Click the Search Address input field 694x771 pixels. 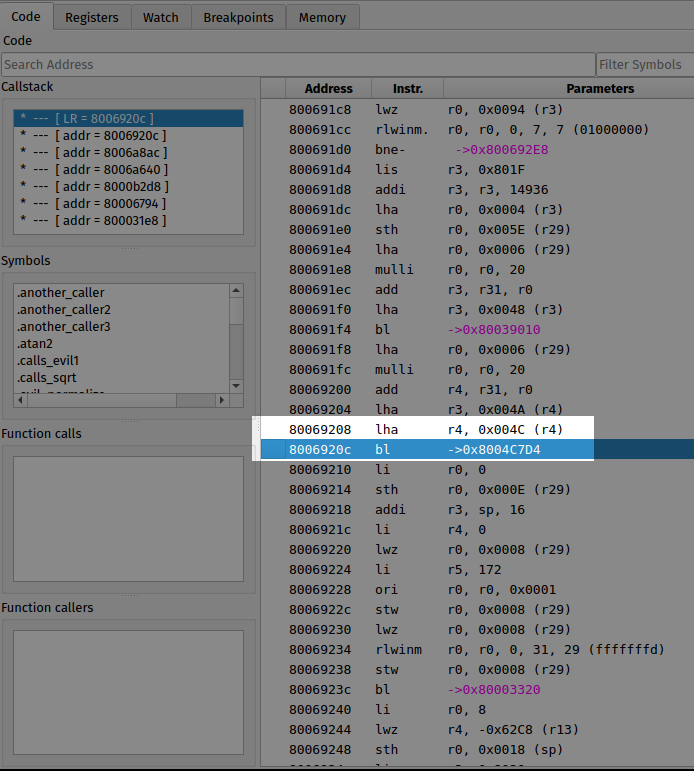[298, 64]
